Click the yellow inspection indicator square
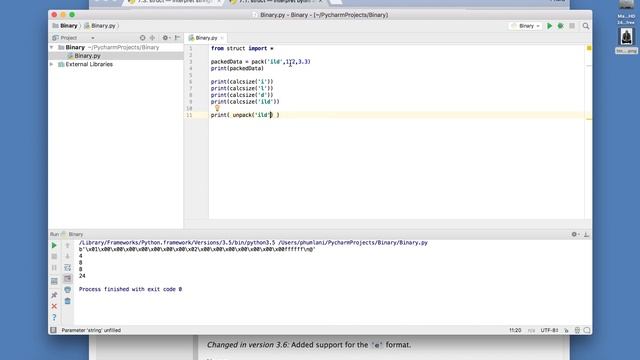This screenshot has width=640, height=360. click(x=589, y=48)
